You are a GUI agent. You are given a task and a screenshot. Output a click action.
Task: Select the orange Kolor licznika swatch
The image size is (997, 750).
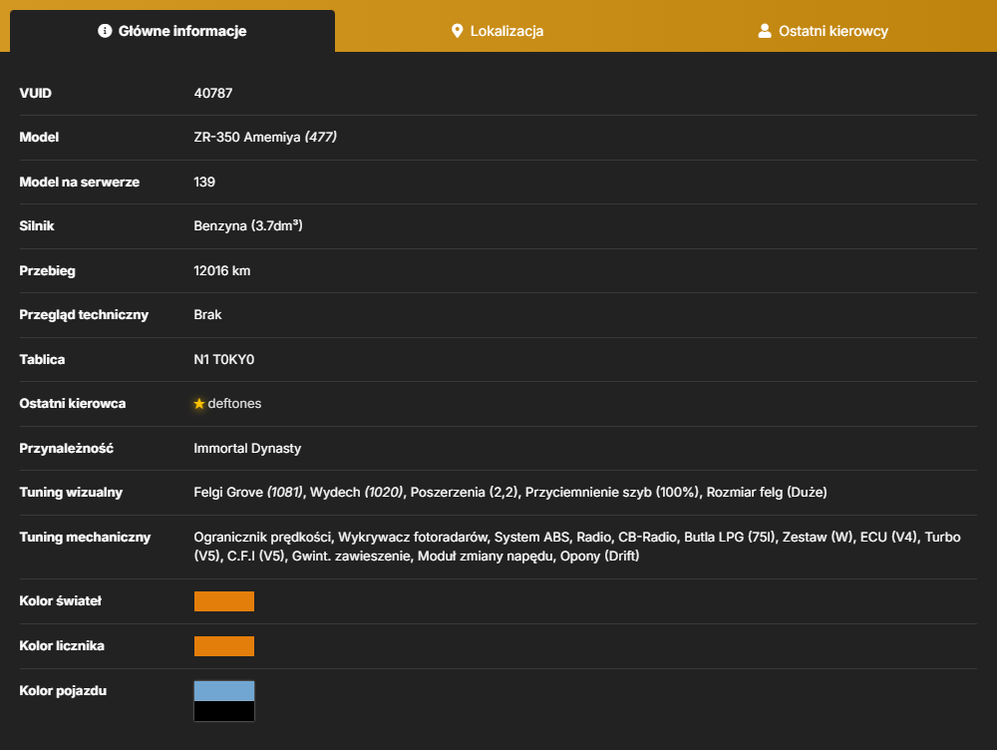point(224,646)
